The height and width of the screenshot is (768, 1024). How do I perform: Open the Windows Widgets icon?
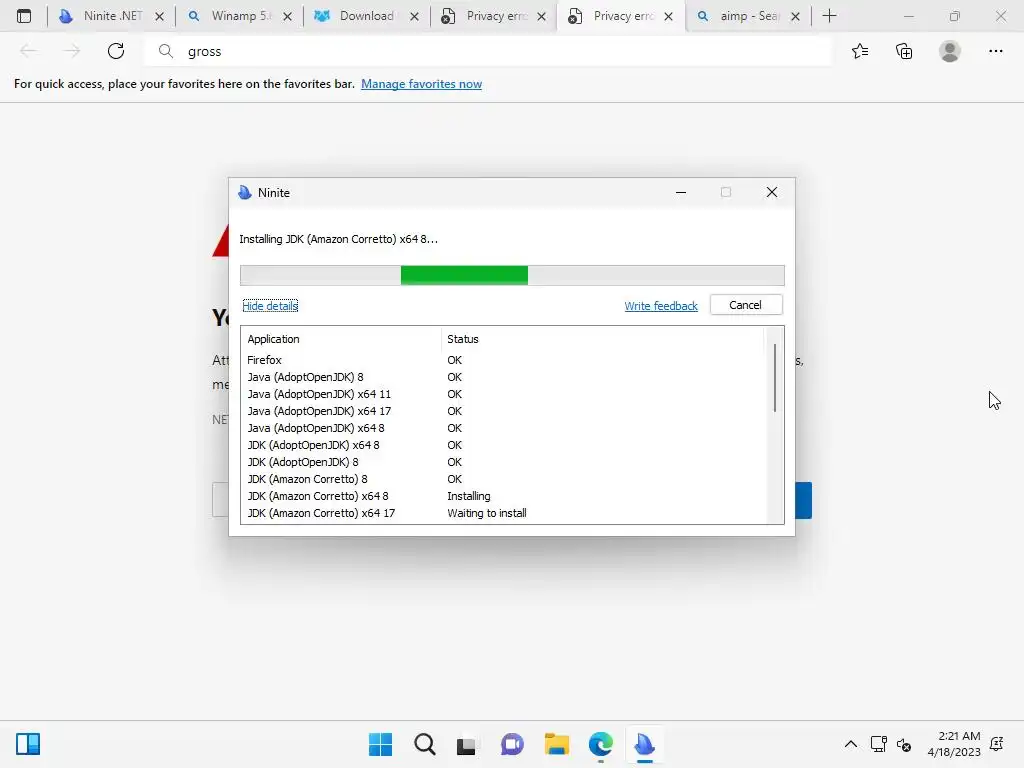(28, 744)
